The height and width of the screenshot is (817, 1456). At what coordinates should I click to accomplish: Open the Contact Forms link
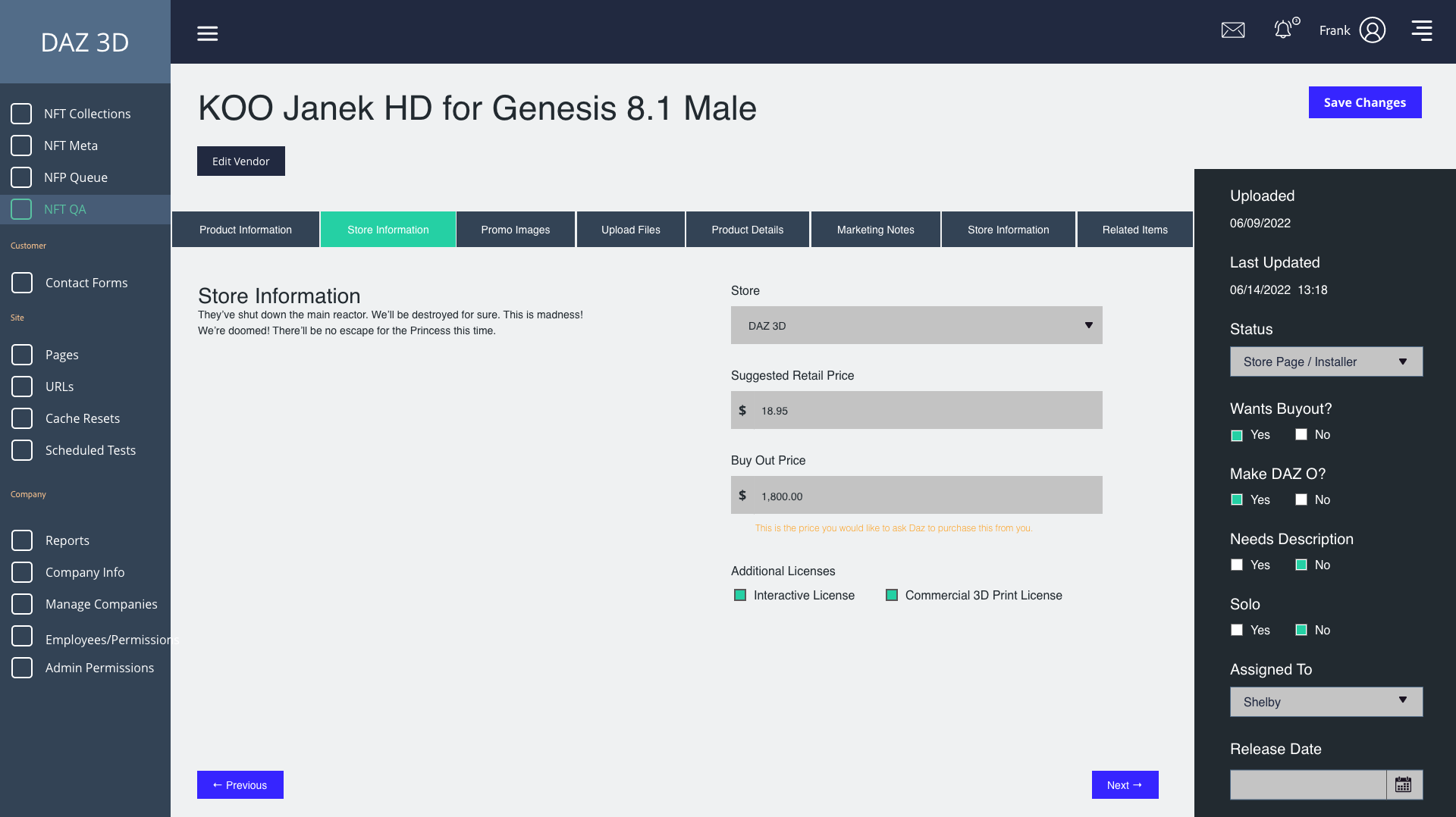[86, 283]
